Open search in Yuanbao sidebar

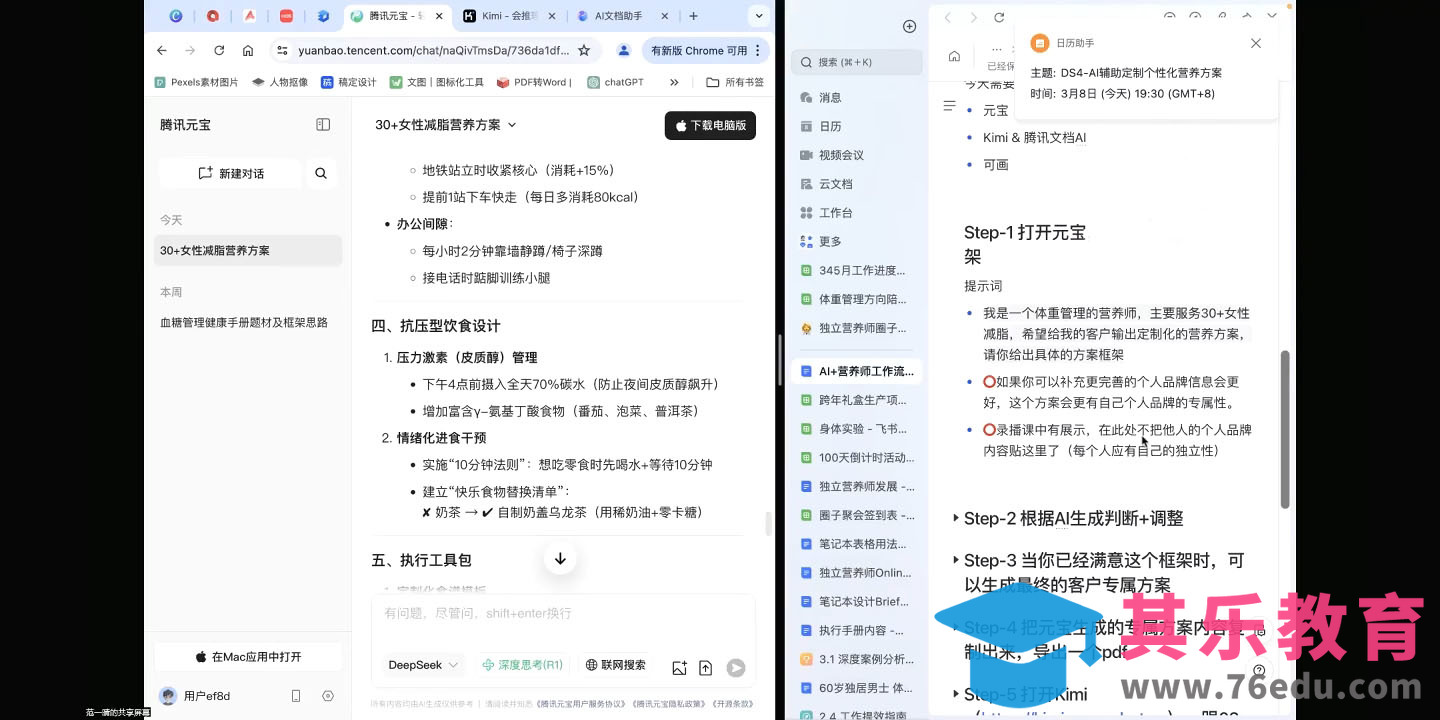click(x=321, y=173)
